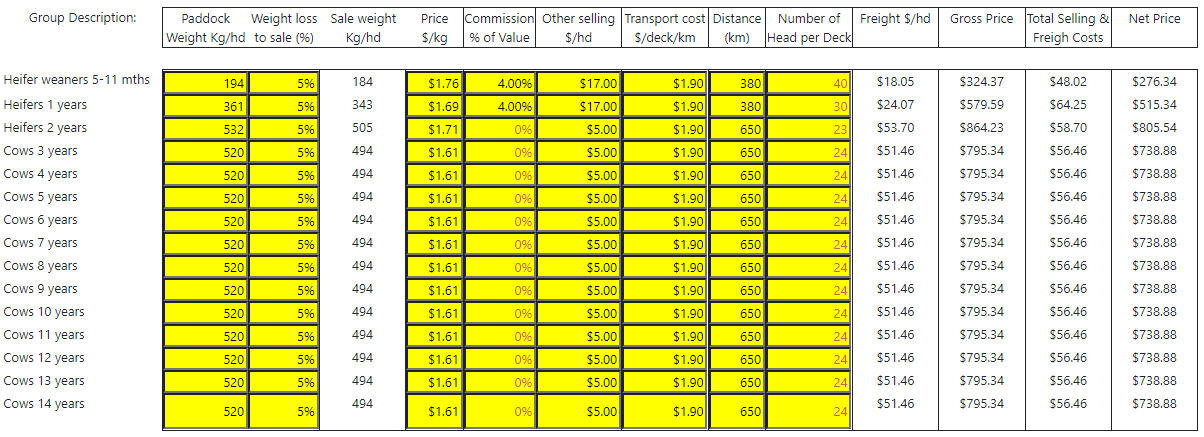Click the Group Description label
The height and width of the screenshot is (437, 1204).
coord(83,18)
